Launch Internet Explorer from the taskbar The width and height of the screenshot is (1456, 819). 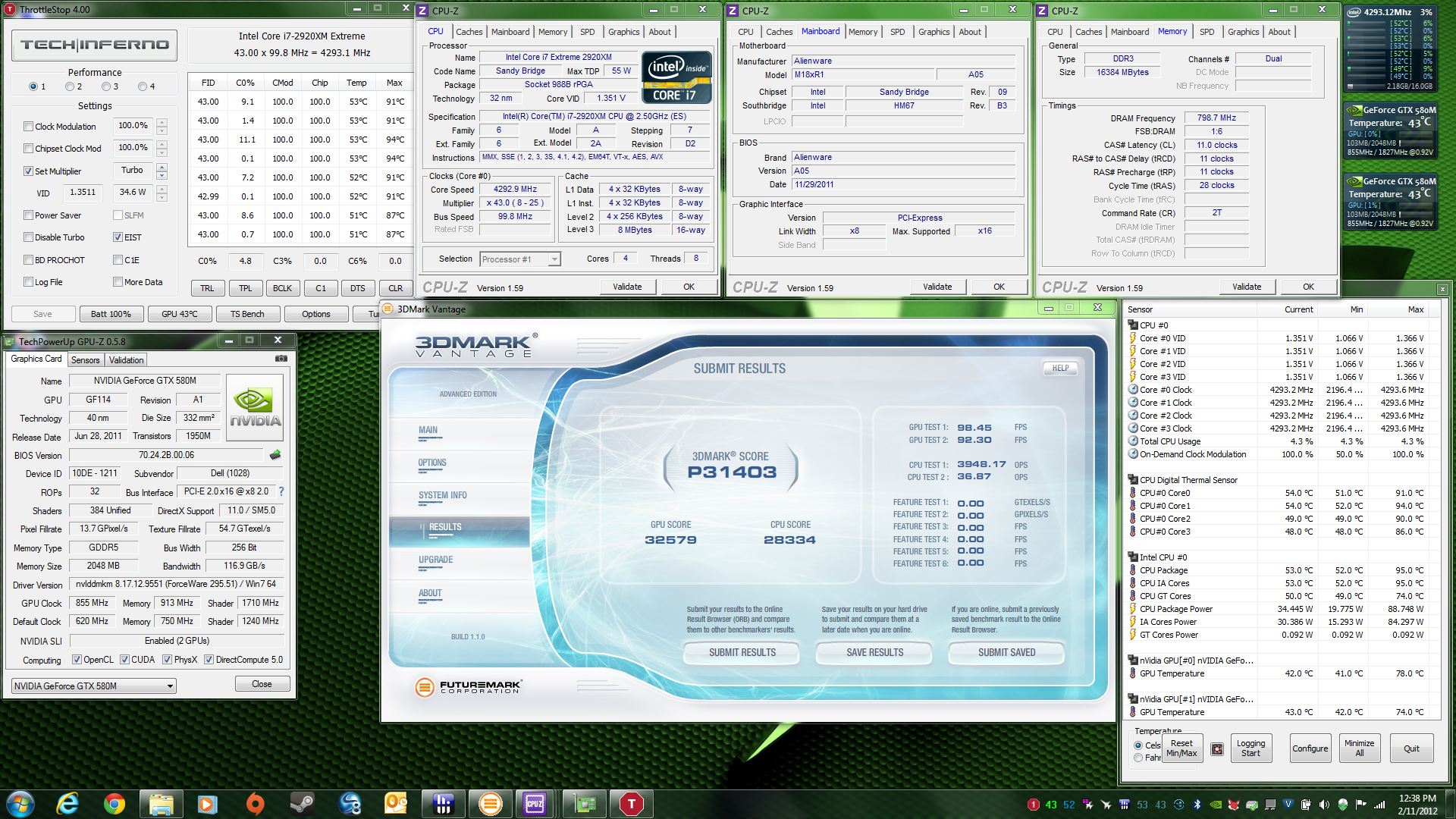(67, 804)
